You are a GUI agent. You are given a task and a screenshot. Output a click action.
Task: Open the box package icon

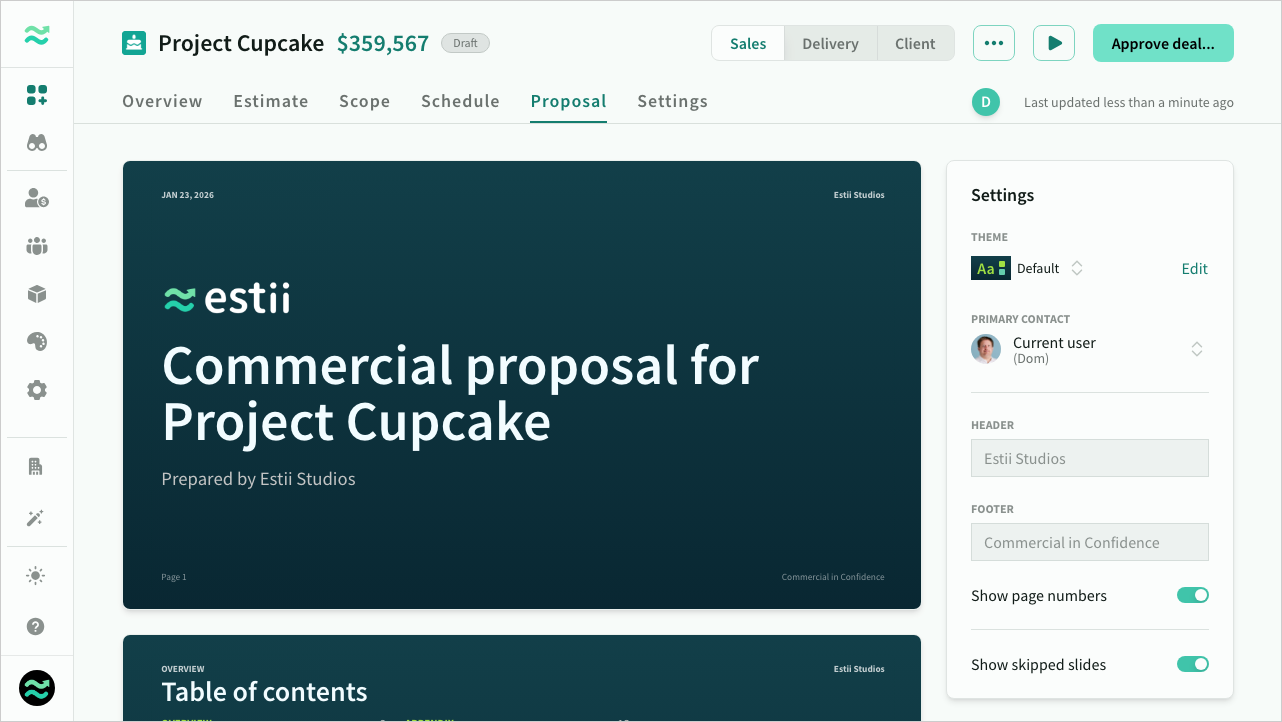coord(37,294)
